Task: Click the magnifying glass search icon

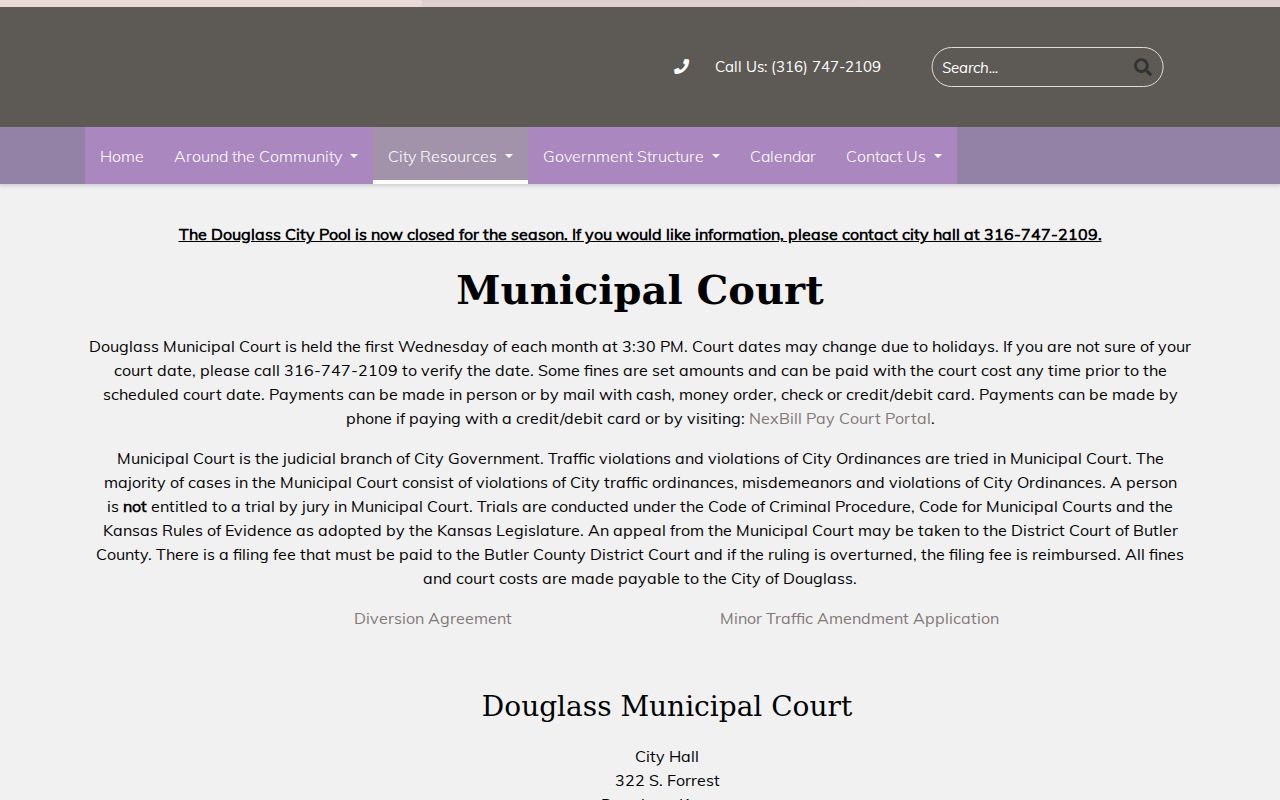Action: (x=1143, y=67)
